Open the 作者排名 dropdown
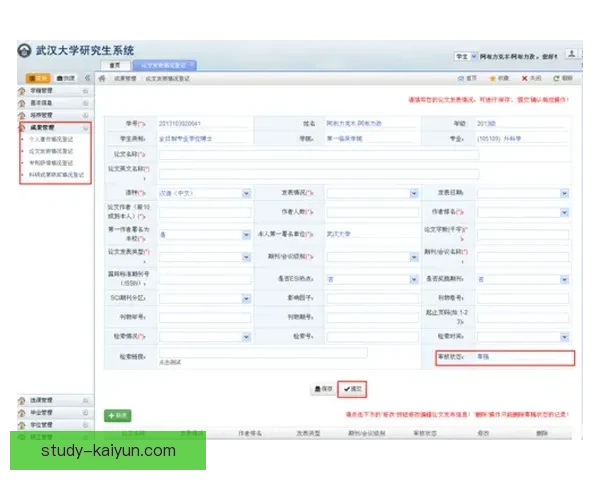 [x=564, y=212]
